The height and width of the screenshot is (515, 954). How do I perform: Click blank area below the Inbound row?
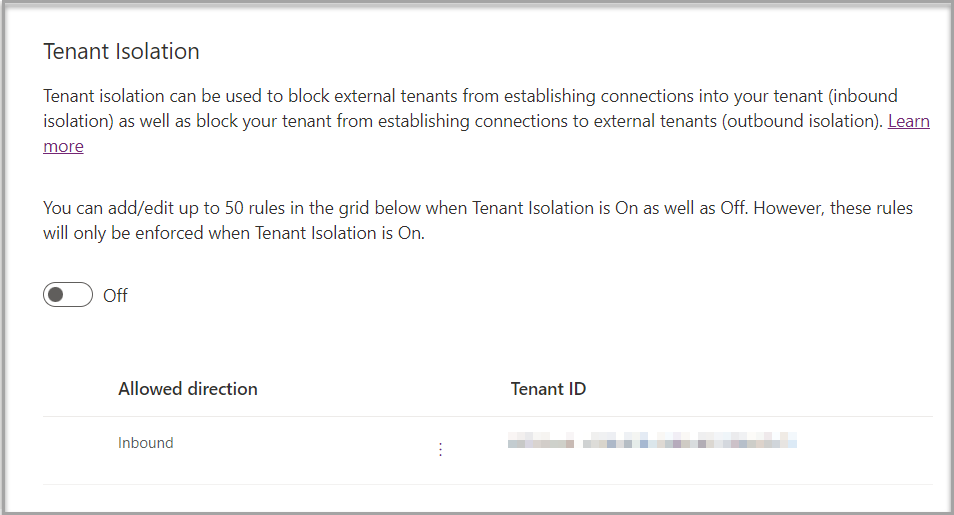pyautogui.click(x=488, y=497)
